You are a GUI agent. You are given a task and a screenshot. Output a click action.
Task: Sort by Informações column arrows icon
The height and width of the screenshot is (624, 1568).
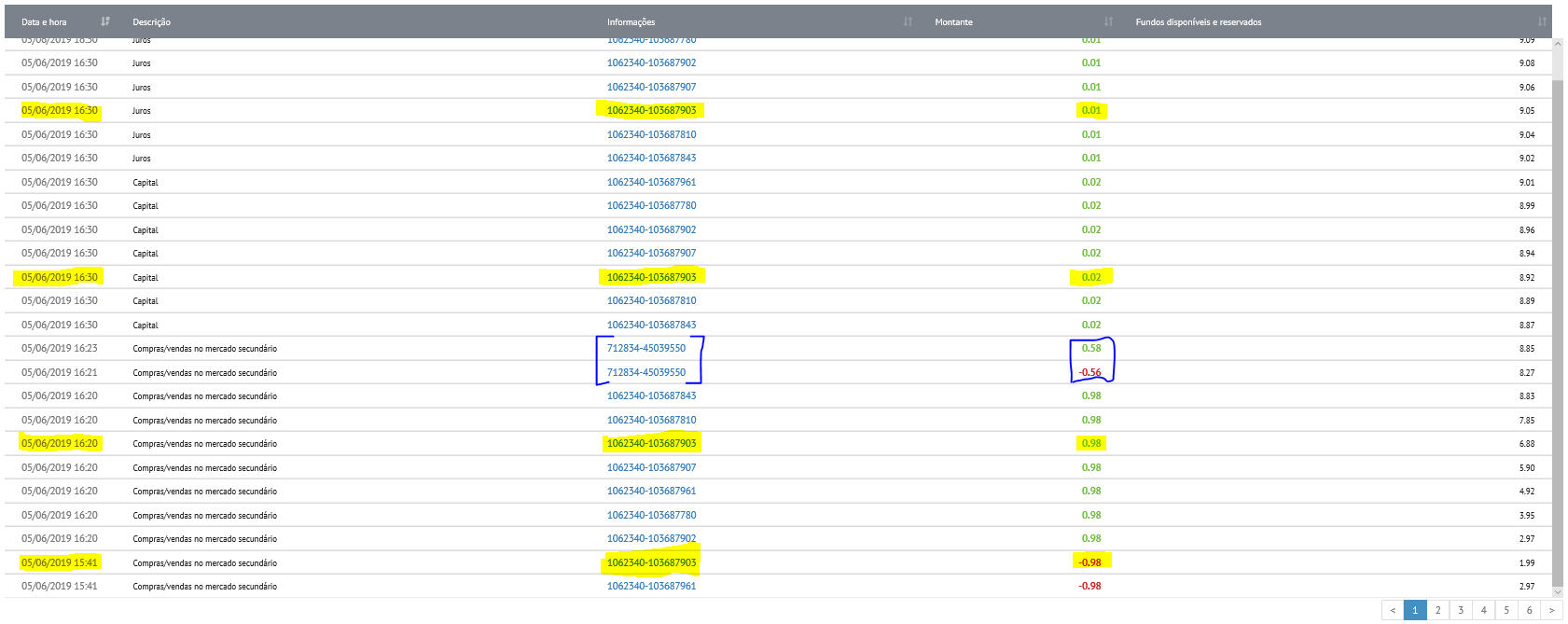908,21
